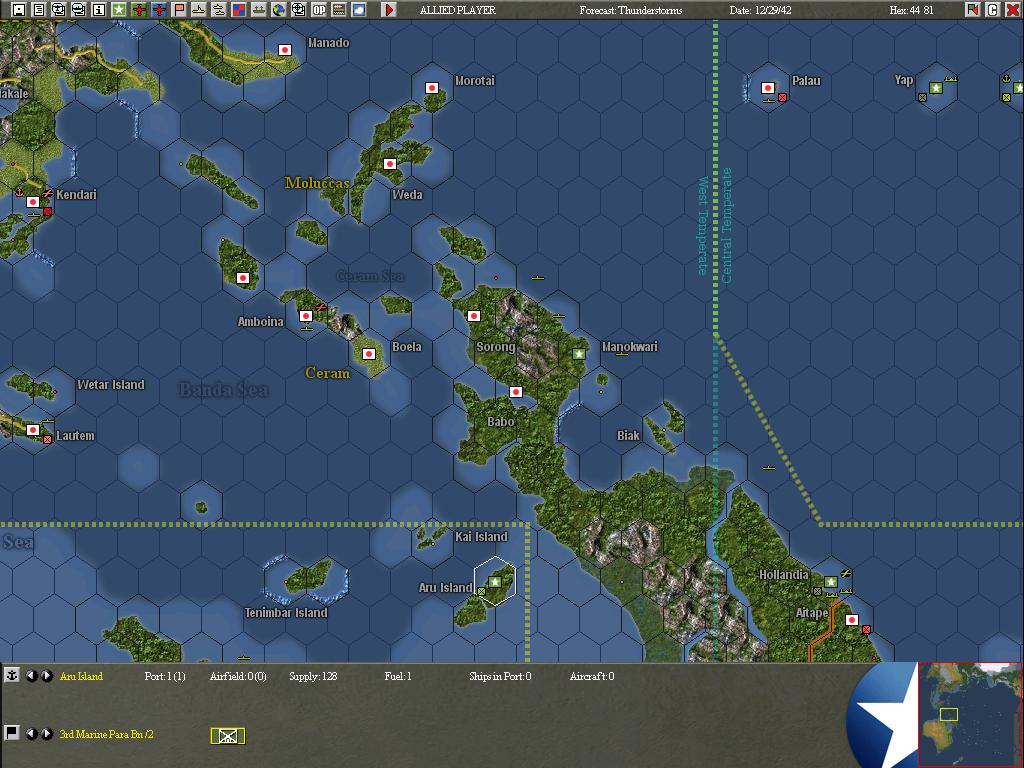
Task: Go to previous base using left arrow by Aru Island
Action: click(31, 676)
